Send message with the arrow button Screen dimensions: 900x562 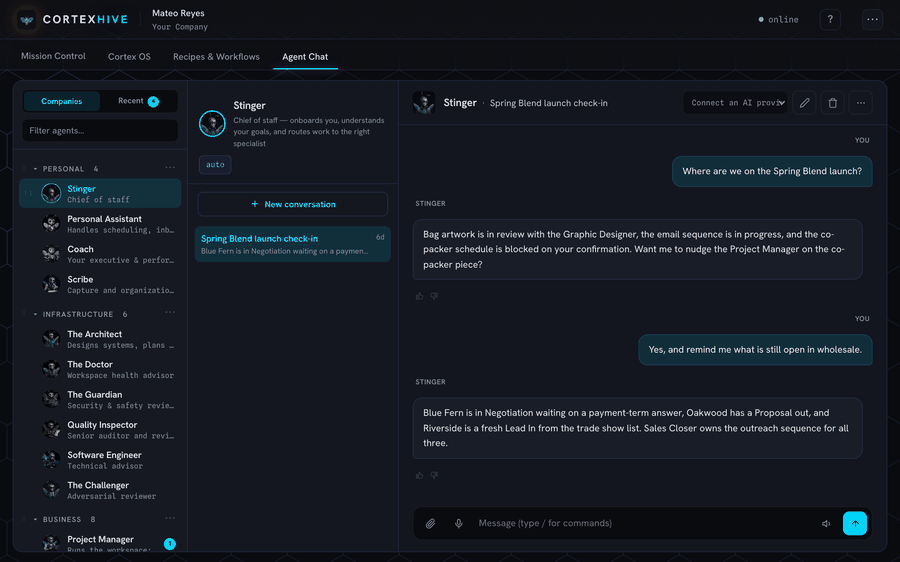click(x=855, y=524)
